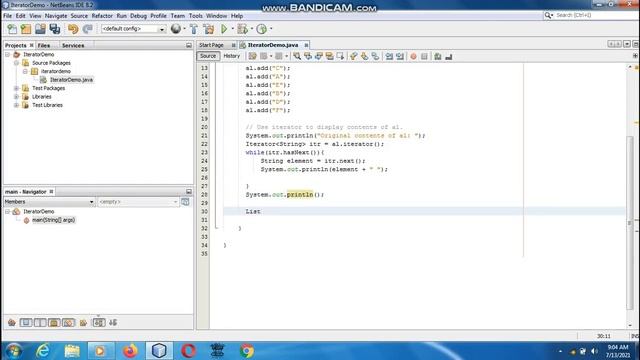Open the File menu
This screenshot has width=640, height=360.
(8, 16)
